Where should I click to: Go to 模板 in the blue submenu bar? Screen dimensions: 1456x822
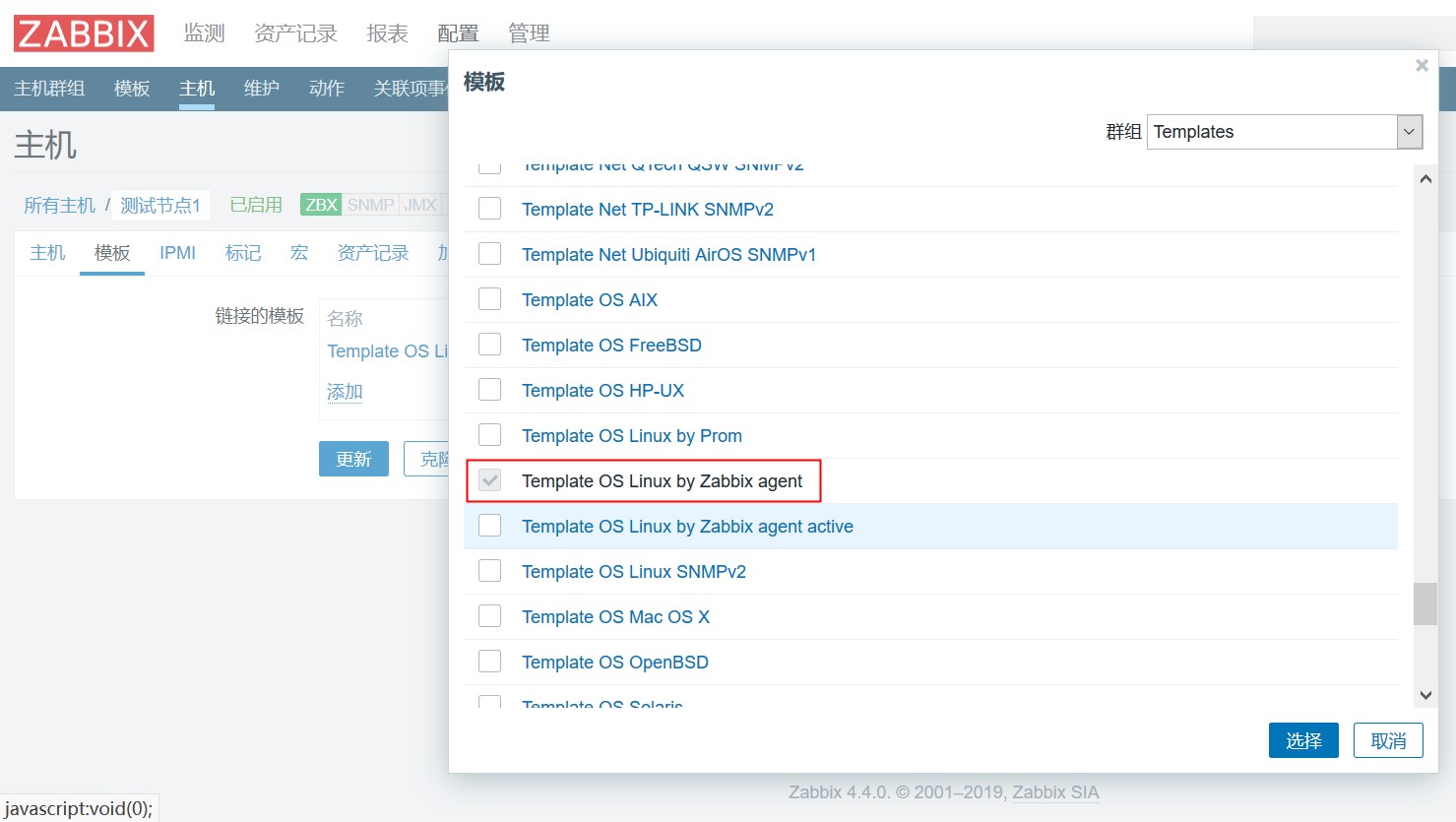[132, 89]
